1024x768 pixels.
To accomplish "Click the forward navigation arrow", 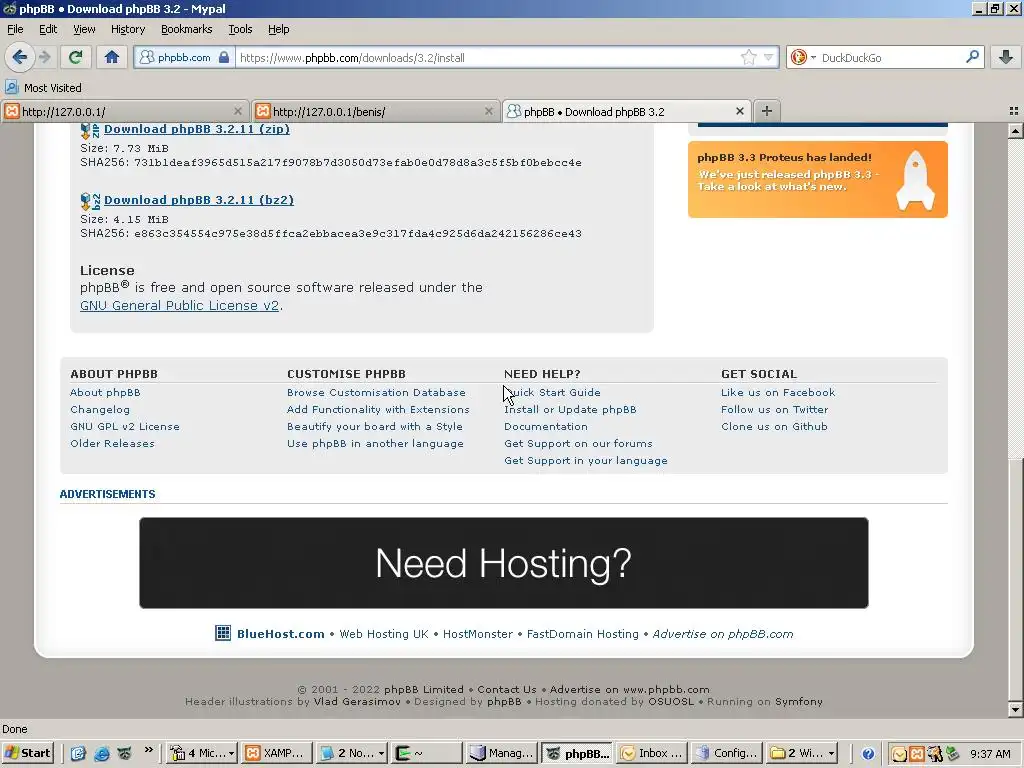I will click(44, 57).
